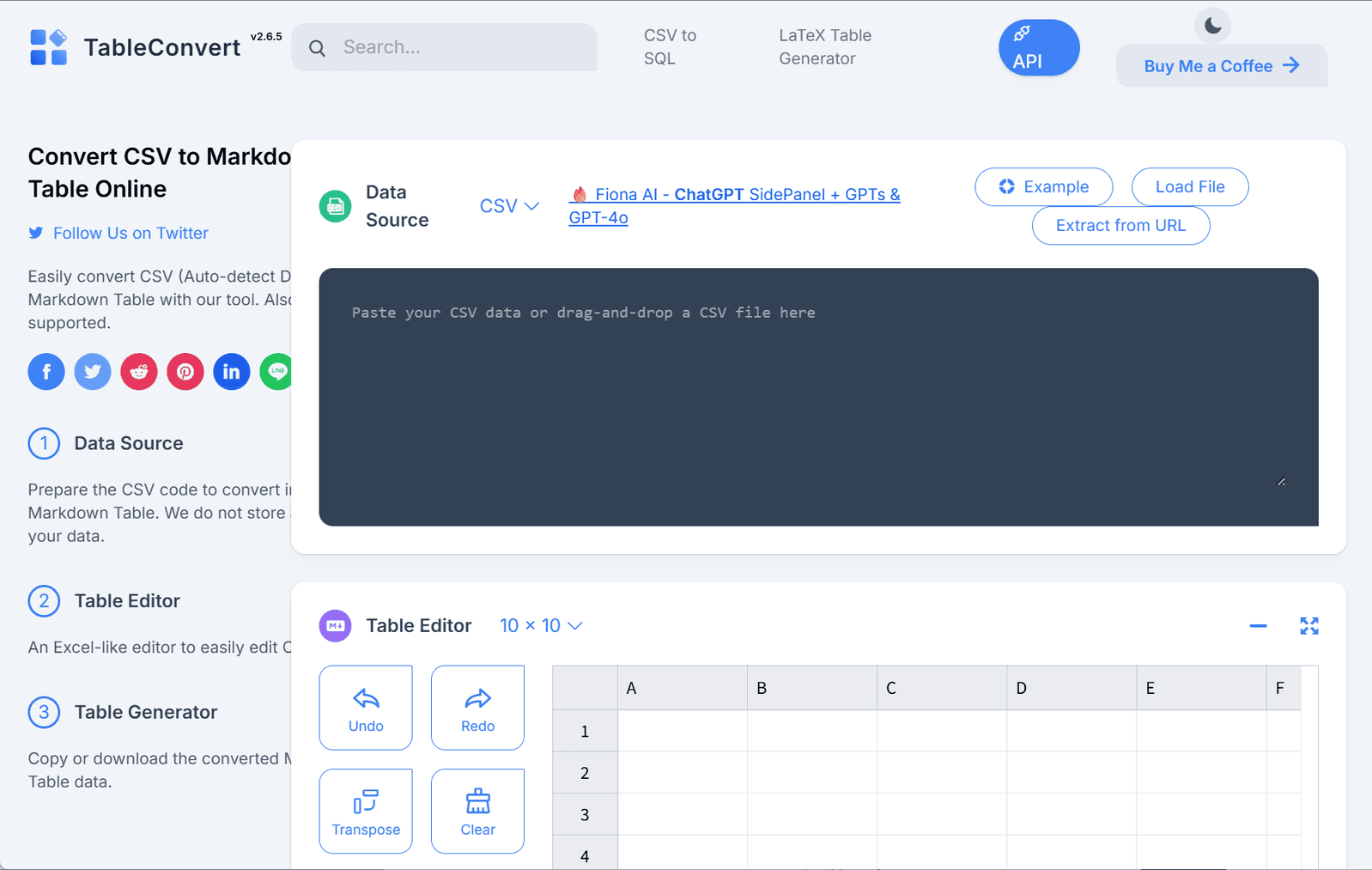Select column A header
The width and height of the screenshot is (1372, 870).
(683, 688)
